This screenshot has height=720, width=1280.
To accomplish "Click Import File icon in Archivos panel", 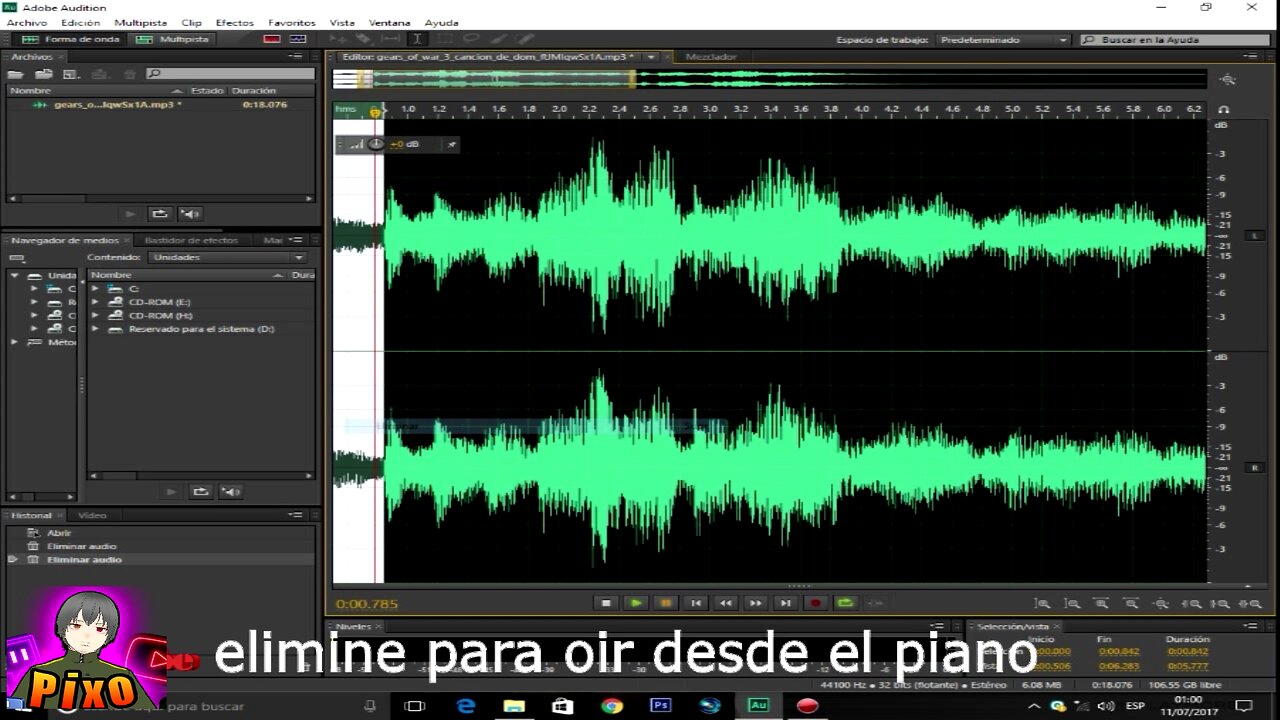I will pos(44,74).
